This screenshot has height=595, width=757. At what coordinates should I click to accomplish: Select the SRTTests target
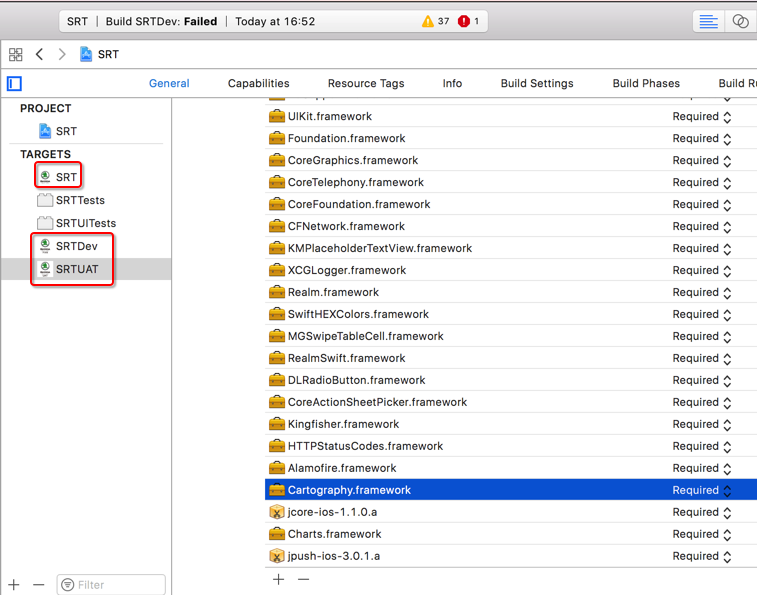[71, 200]
